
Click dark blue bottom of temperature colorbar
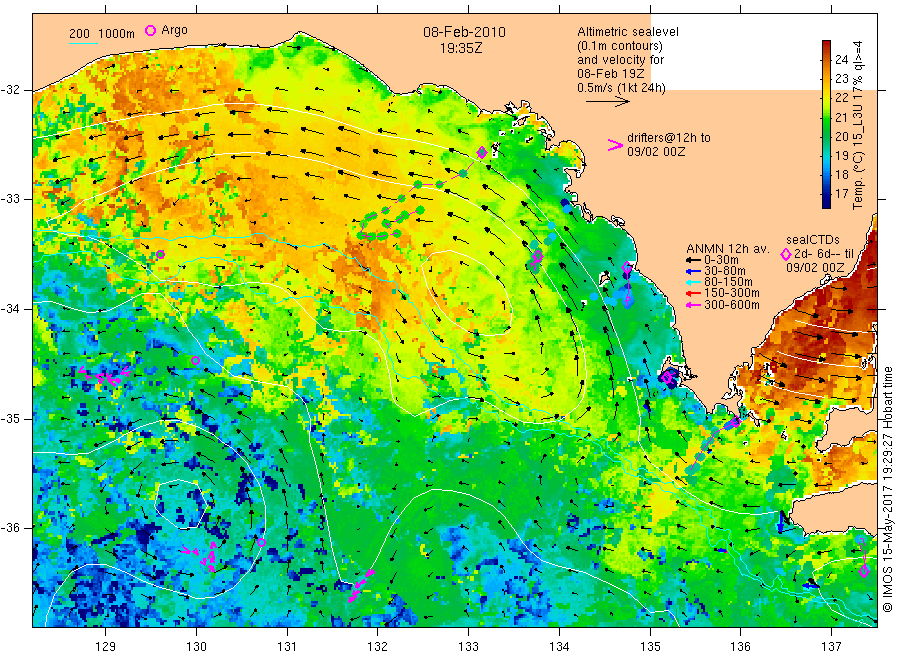click(827, 201)
